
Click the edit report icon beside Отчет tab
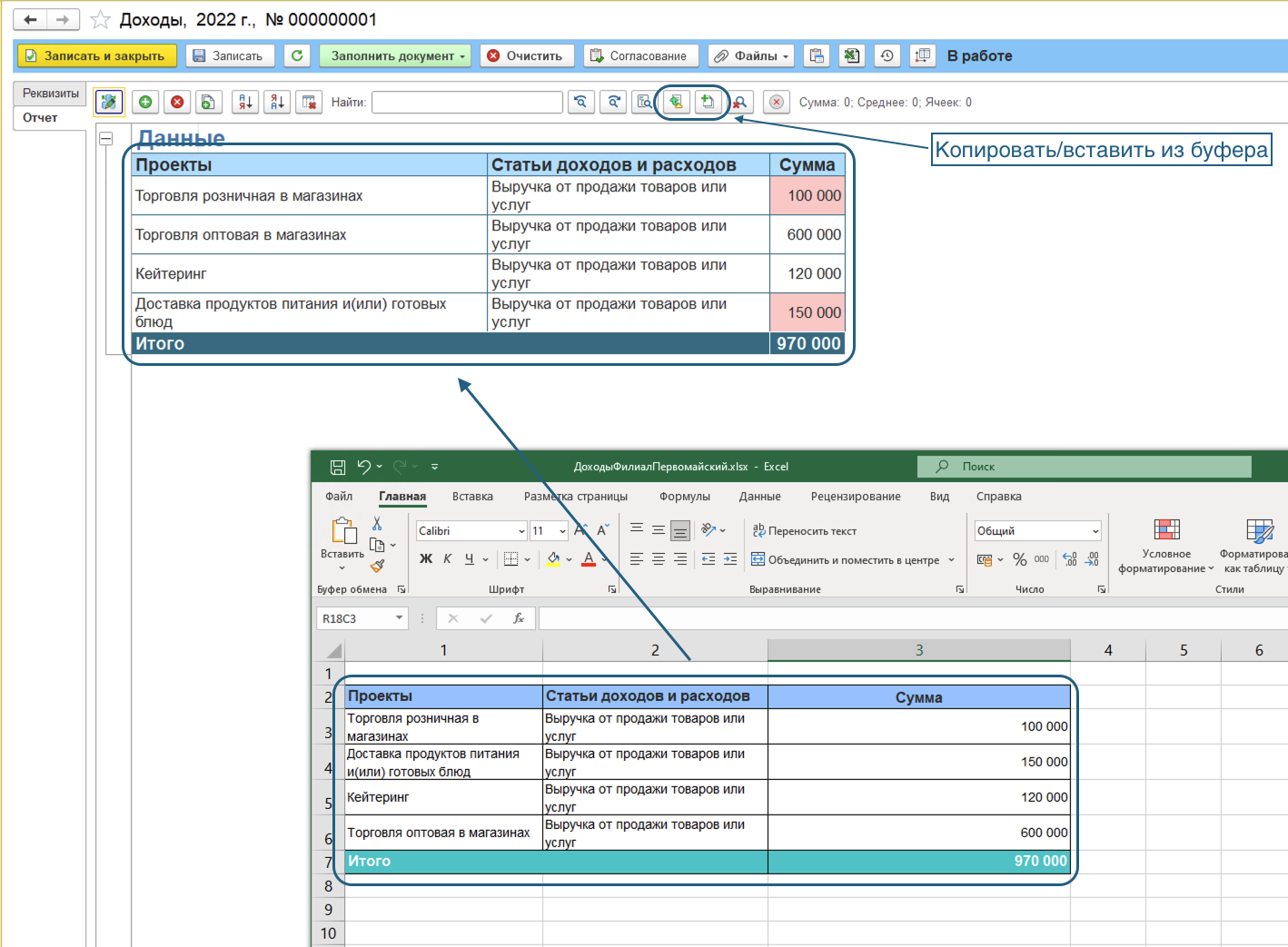click(x=109, y=102)
